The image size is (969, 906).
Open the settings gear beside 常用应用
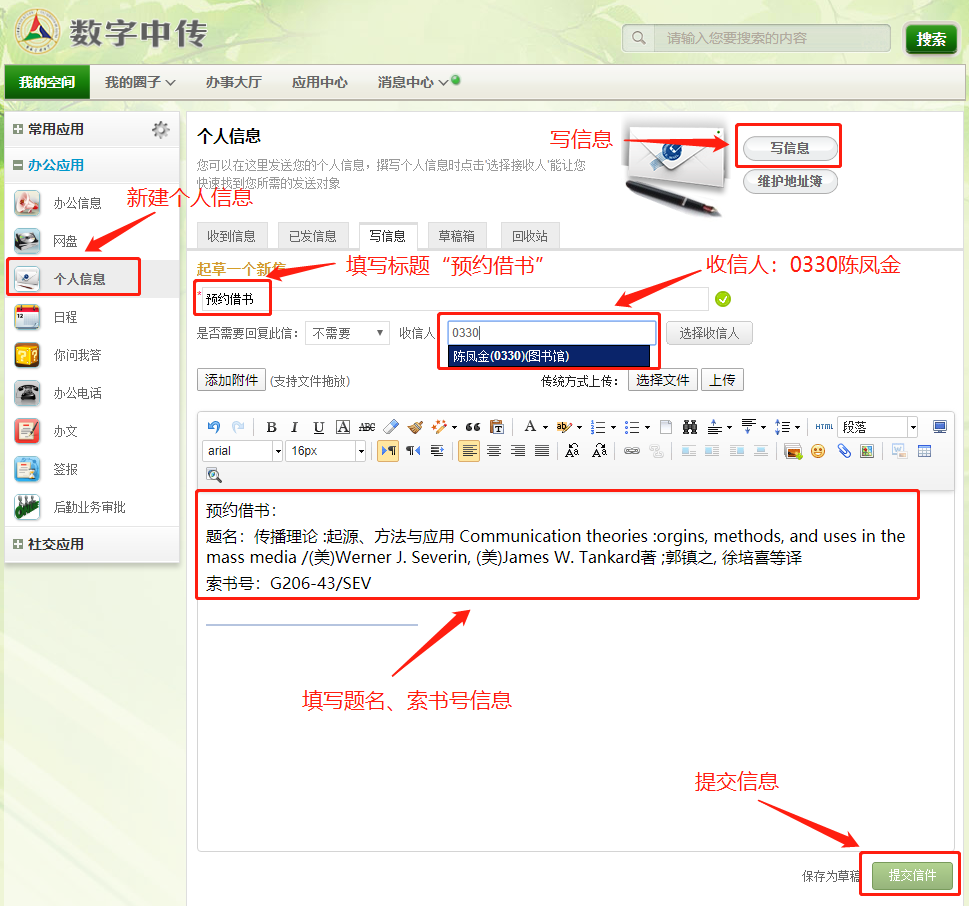click(x=160, y=129)
